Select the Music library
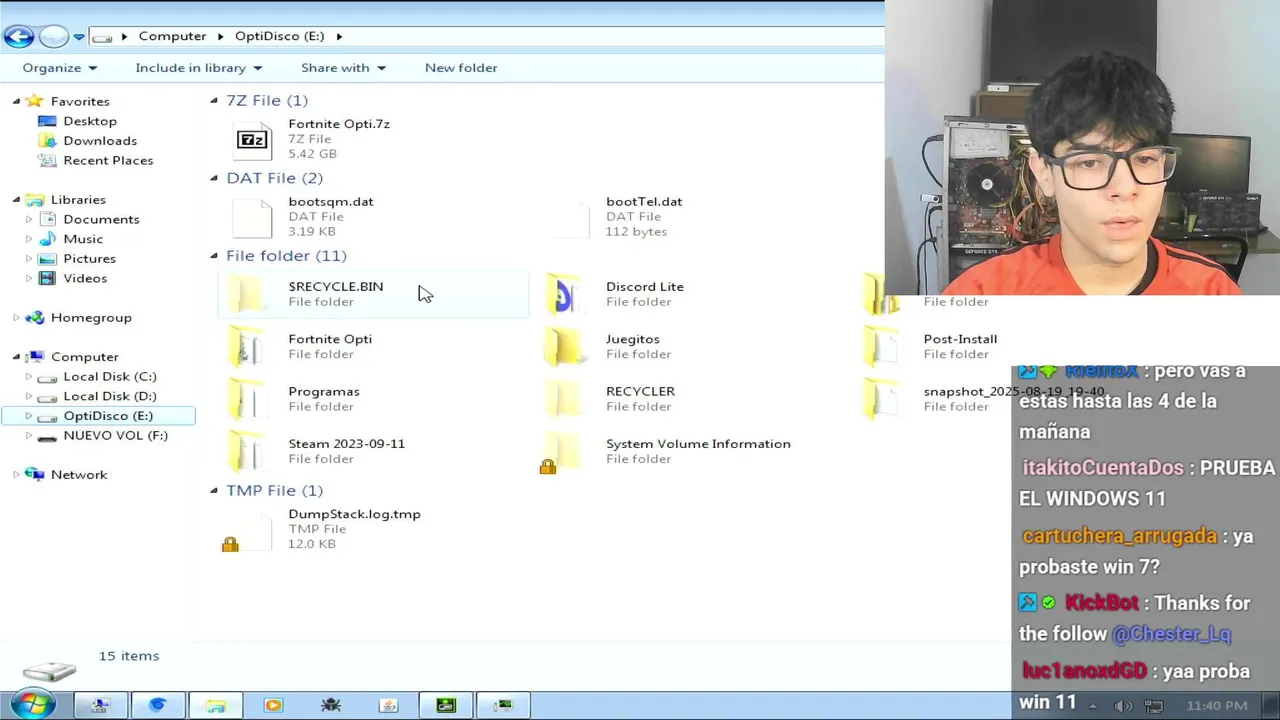The image size is (1280, 720). (x=83, y=239)
